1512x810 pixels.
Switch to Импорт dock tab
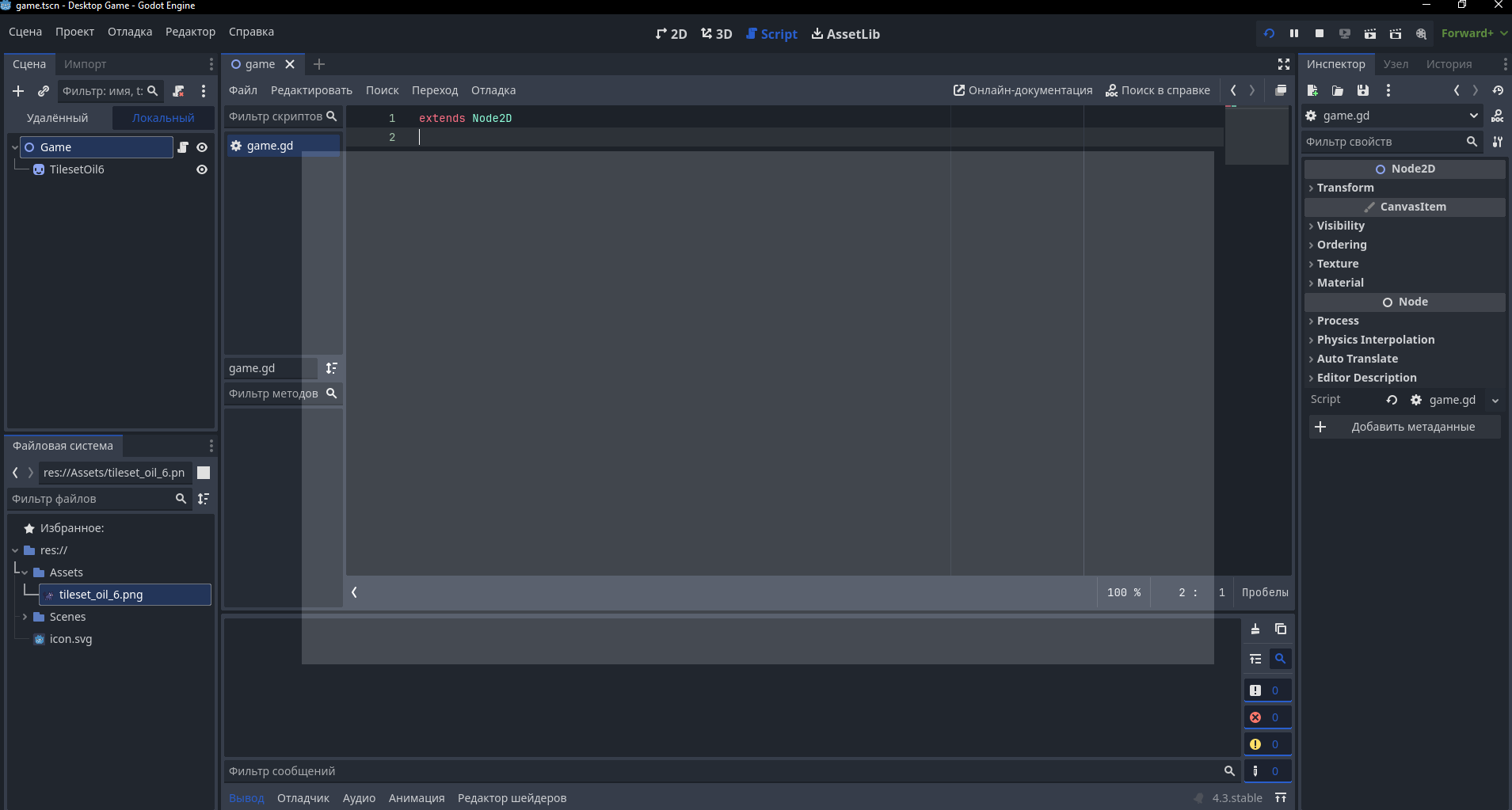pyautogui.click(x=85, y=64)
